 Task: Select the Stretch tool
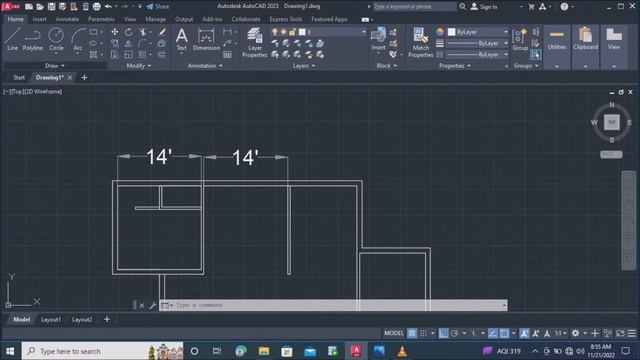(115, 54)
